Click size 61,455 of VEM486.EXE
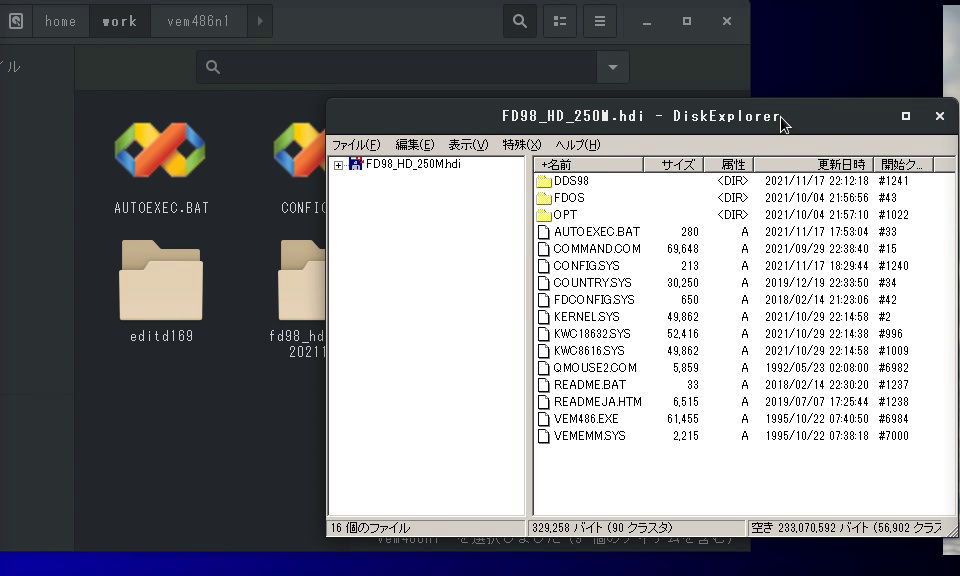Viewport: 960px width, 576px height. tap(683, 419)
